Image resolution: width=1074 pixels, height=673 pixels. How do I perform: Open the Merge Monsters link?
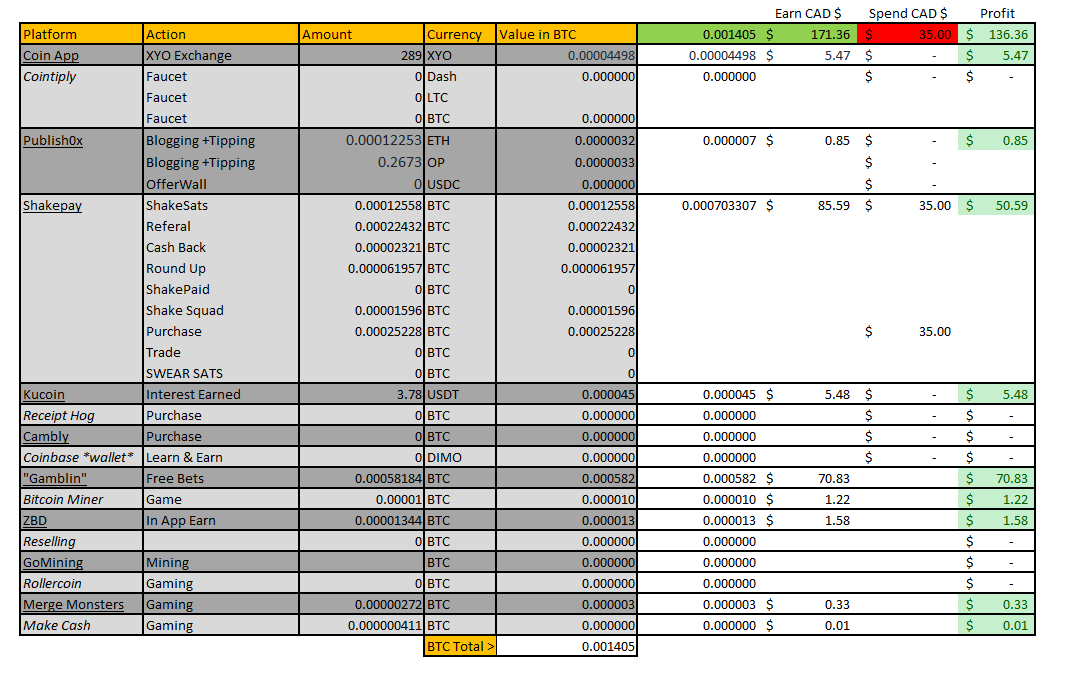coord(73,605)
